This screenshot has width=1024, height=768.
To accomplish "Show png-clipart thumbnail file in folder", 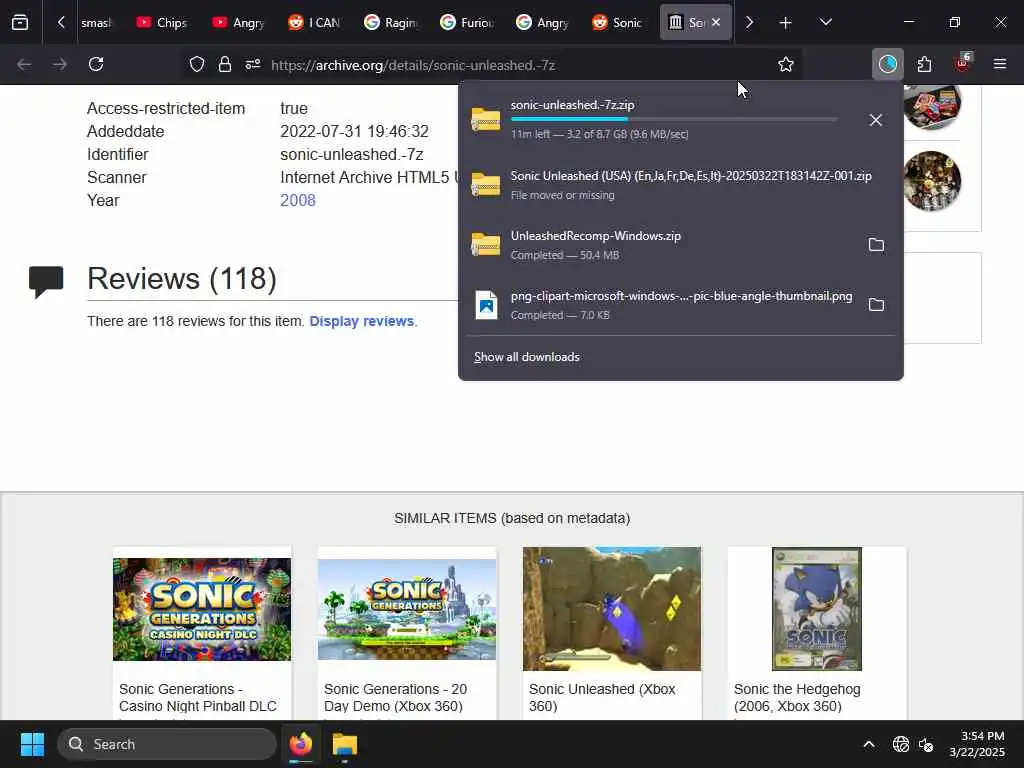I will click(876, 305).
